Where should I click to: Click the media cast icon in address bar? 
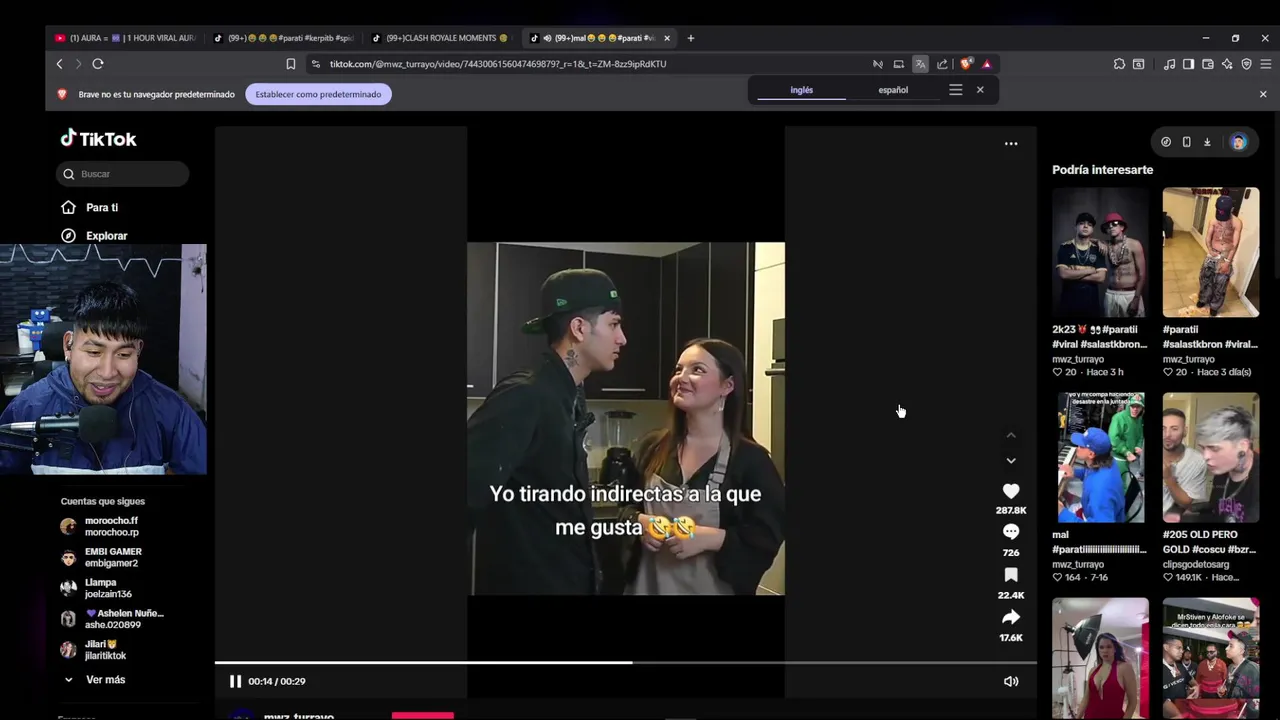click(899, 64)
